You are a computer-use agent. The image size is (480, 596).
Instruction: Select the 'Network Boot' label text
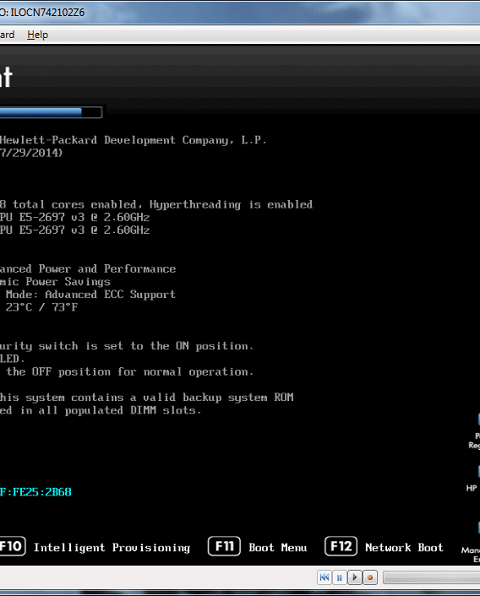click(404, 548)
